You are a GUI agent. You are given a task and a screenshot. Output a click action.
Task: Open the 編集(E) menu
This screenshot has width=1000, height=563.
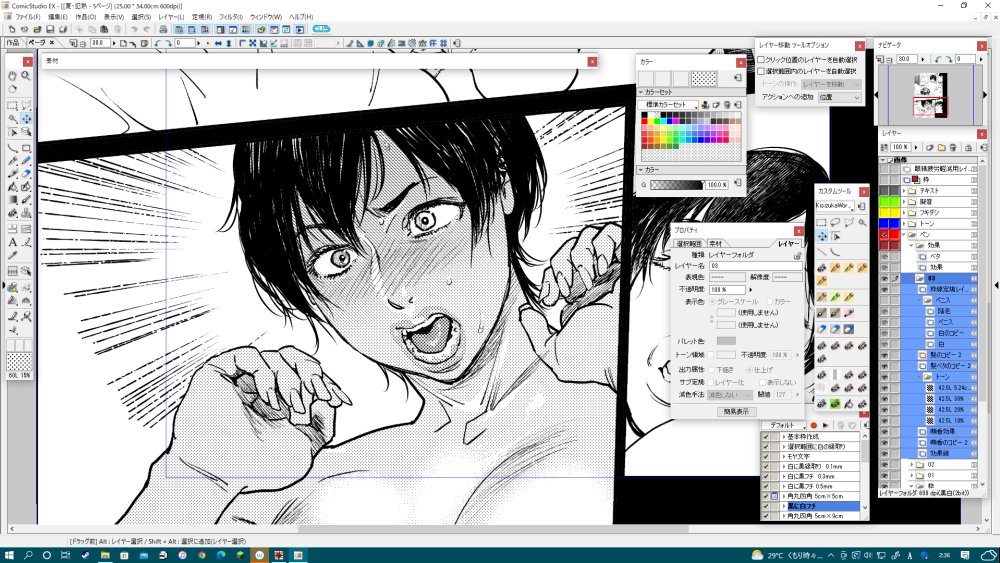58,17
